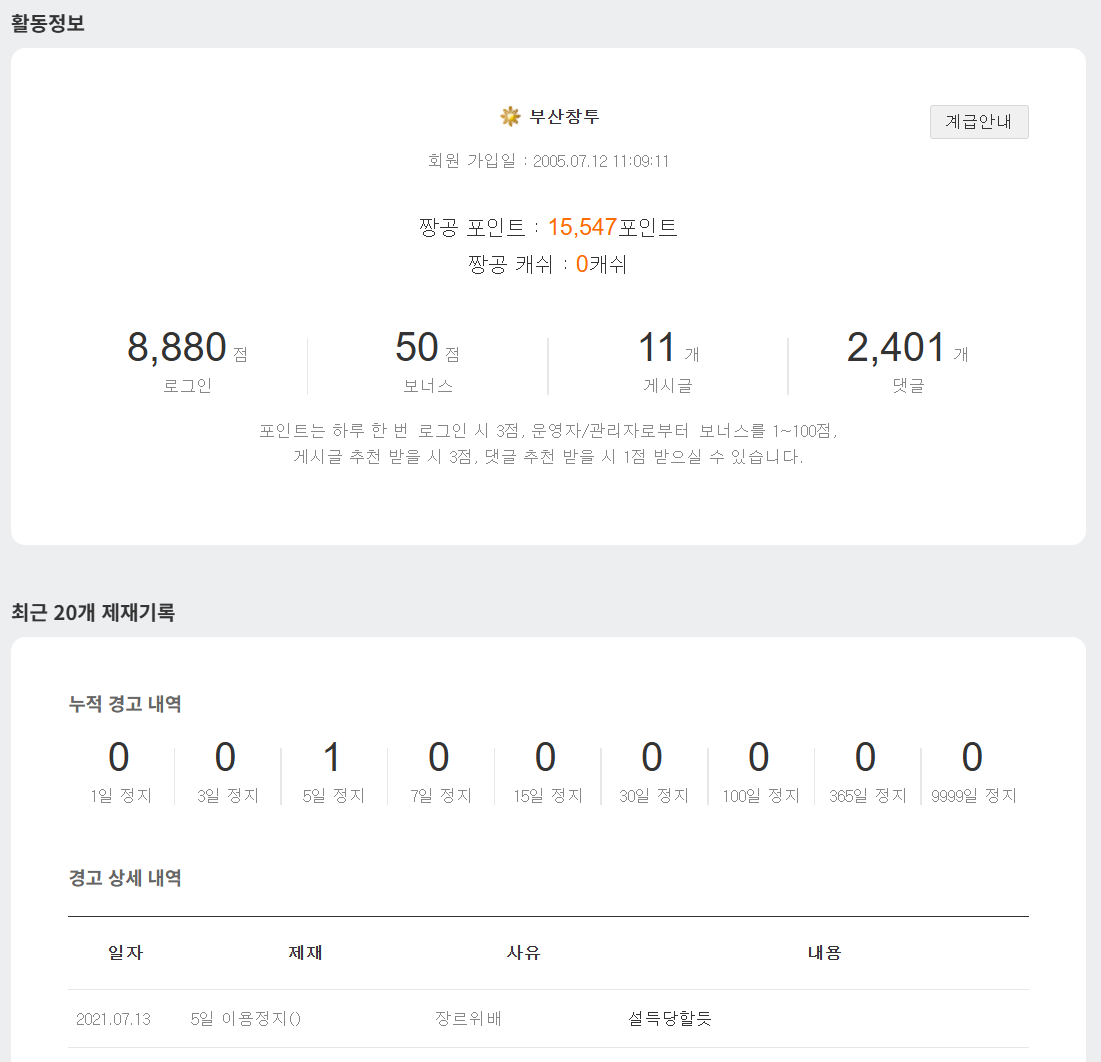Click the username 부산창투
Image resolution: width=1101 pixels, height=1062 pixels.
[564, 117]
